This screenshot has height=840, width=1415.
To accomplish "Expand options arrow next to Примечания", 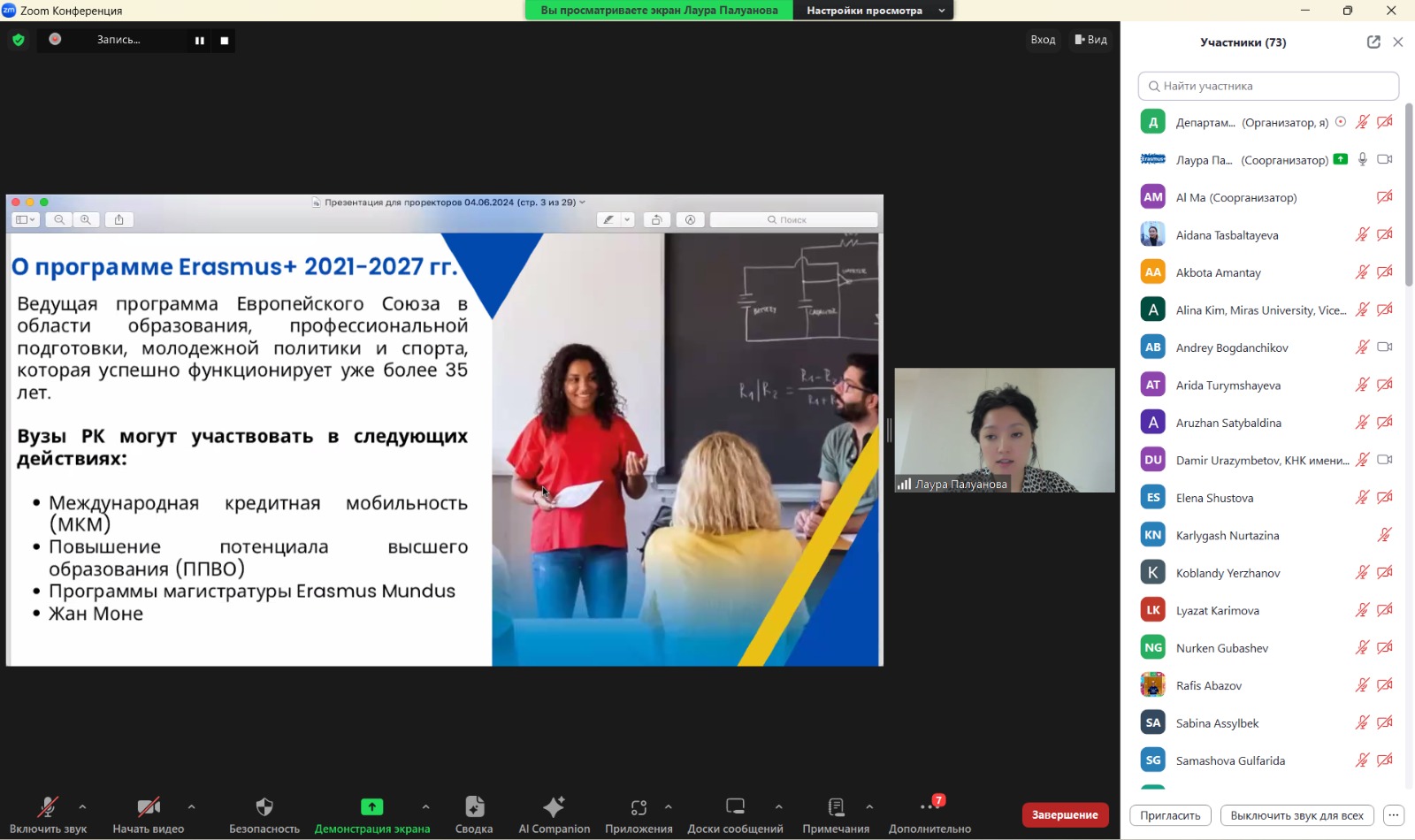I will pos(869,806).
